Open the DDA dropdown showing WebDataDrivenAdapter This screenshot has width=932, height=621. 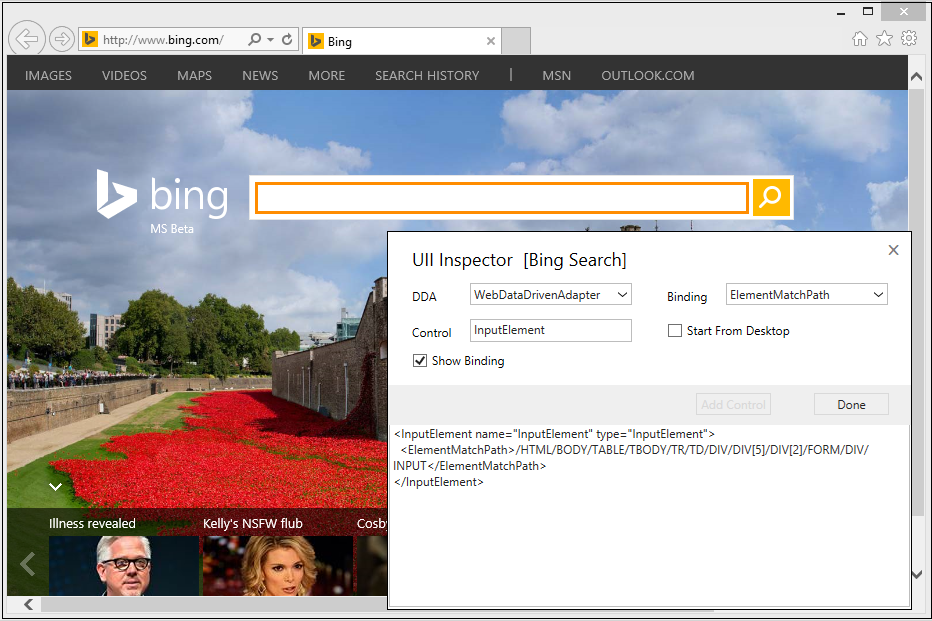(x=551, y=294)
